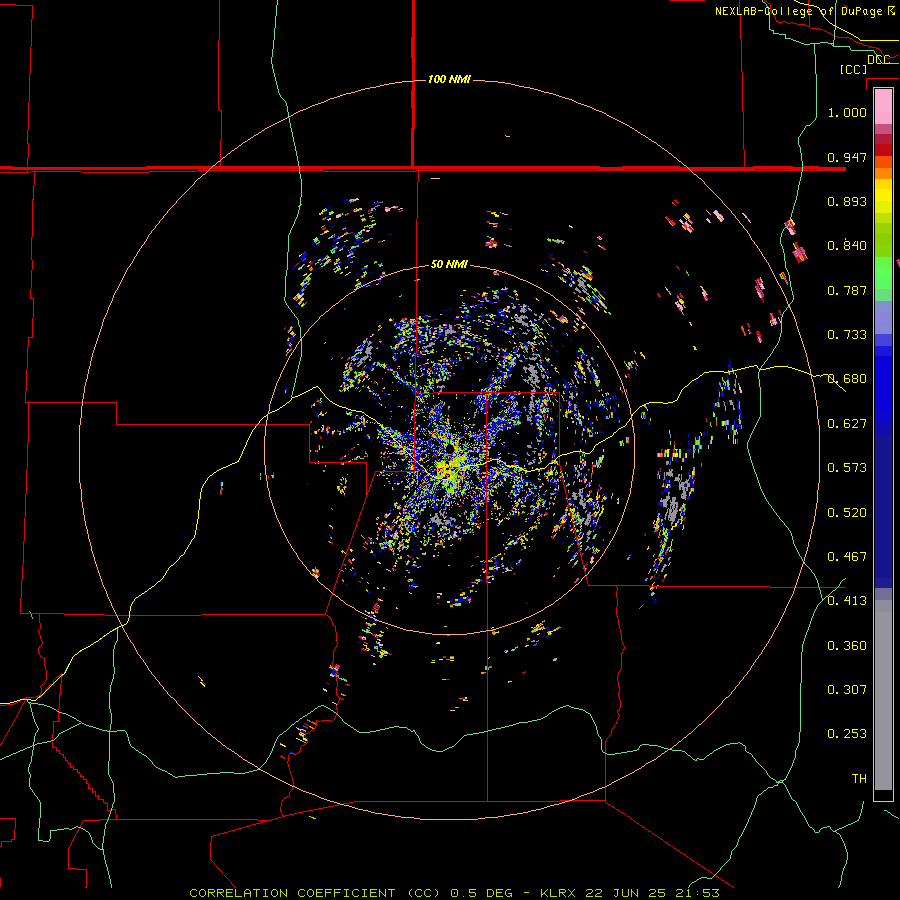Select the 0.413 legend value
Viewport: 900px width, 900px height.
pos(847,601)
